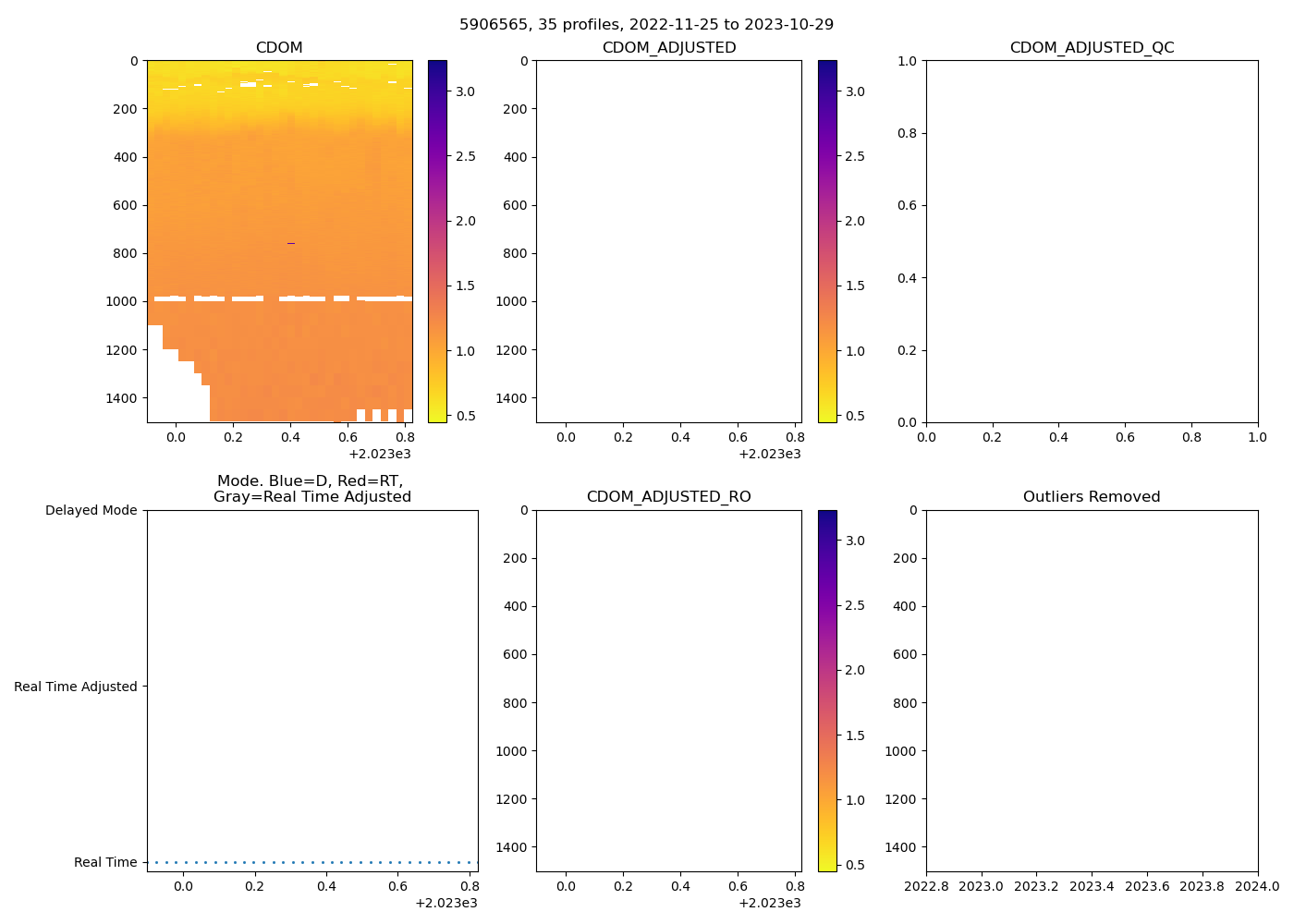The image size is (1294, 924).
Task: Click the figure heading '5906565, 35 profiles'
Action: coord(646,24)
